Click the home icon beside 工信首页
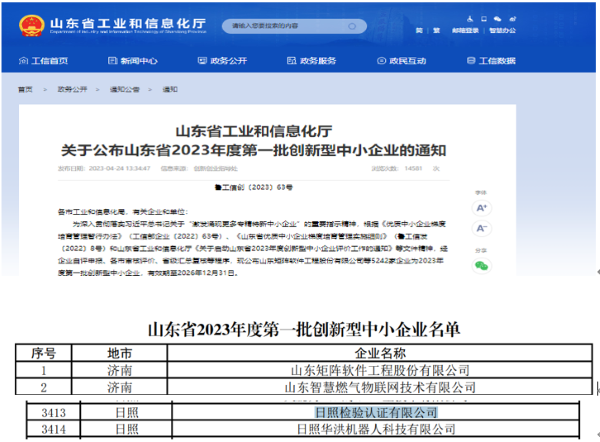Screen dimensions: 600x442 point(23,60)
